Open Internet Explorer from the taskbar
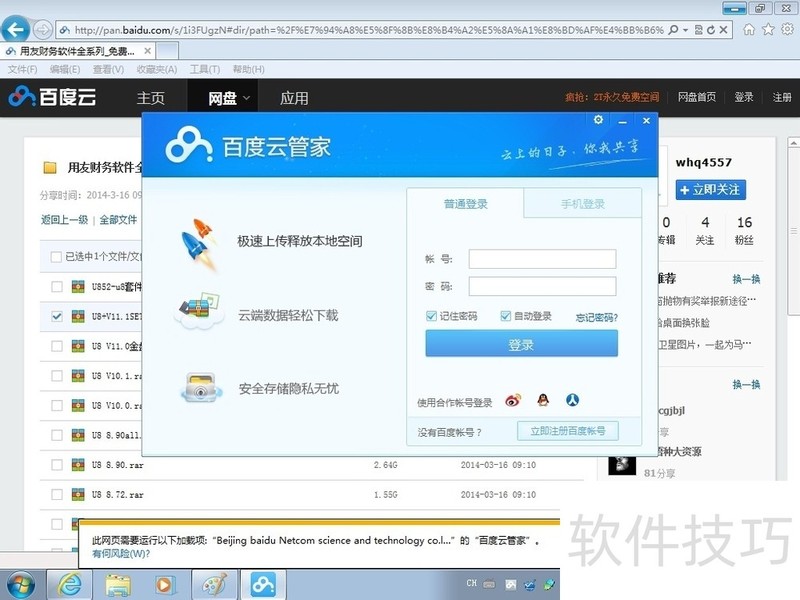Viewport: 800px width, 600px height. [x=69, y=583]
